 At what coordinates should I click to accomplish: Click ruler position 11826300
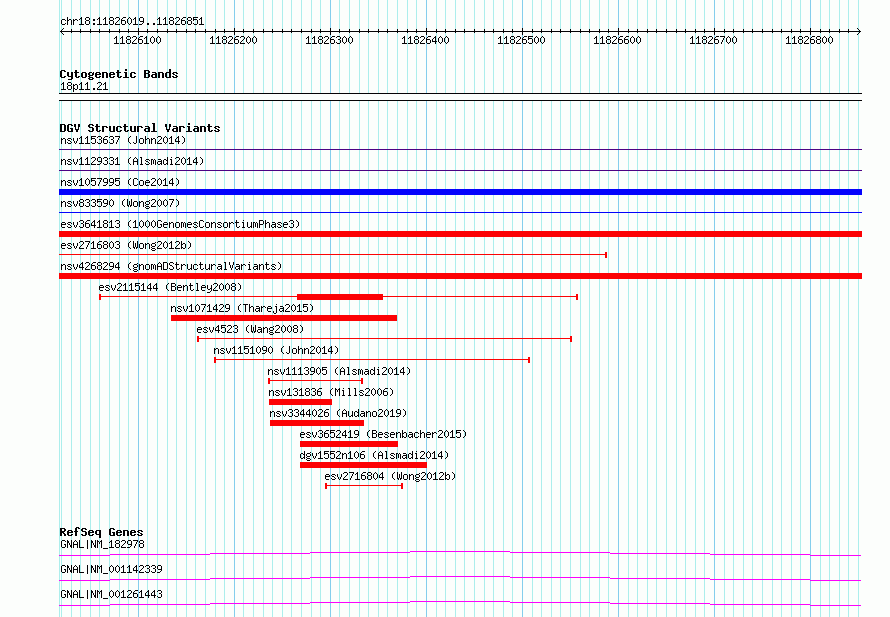(x=329, y=40)
